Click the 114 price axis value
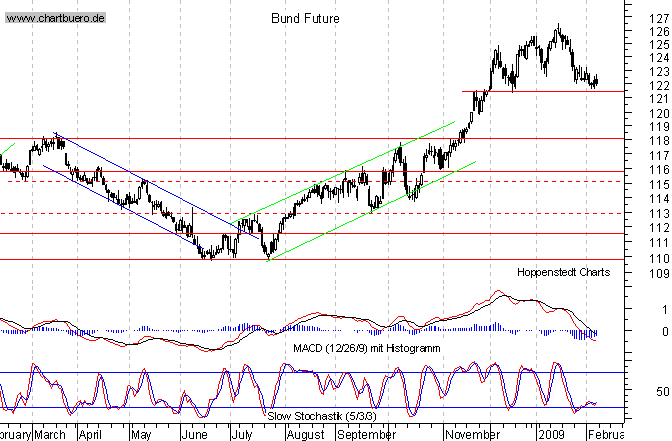672x441 pixels. [x=659, y=198]
